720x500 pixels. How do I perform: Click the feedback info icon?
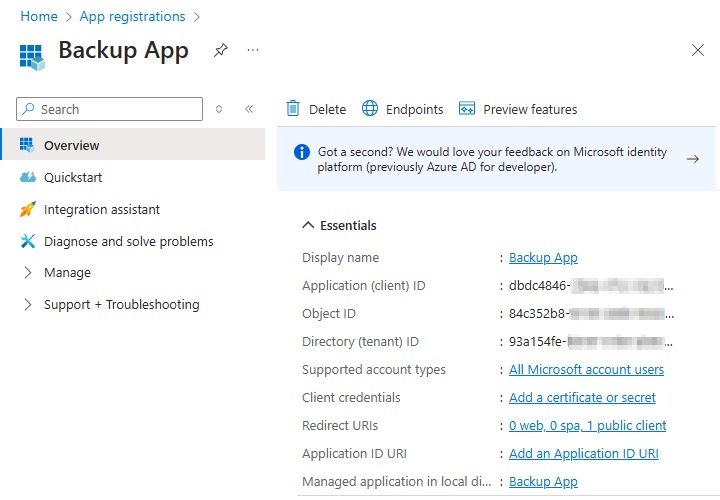coord(302,152)
